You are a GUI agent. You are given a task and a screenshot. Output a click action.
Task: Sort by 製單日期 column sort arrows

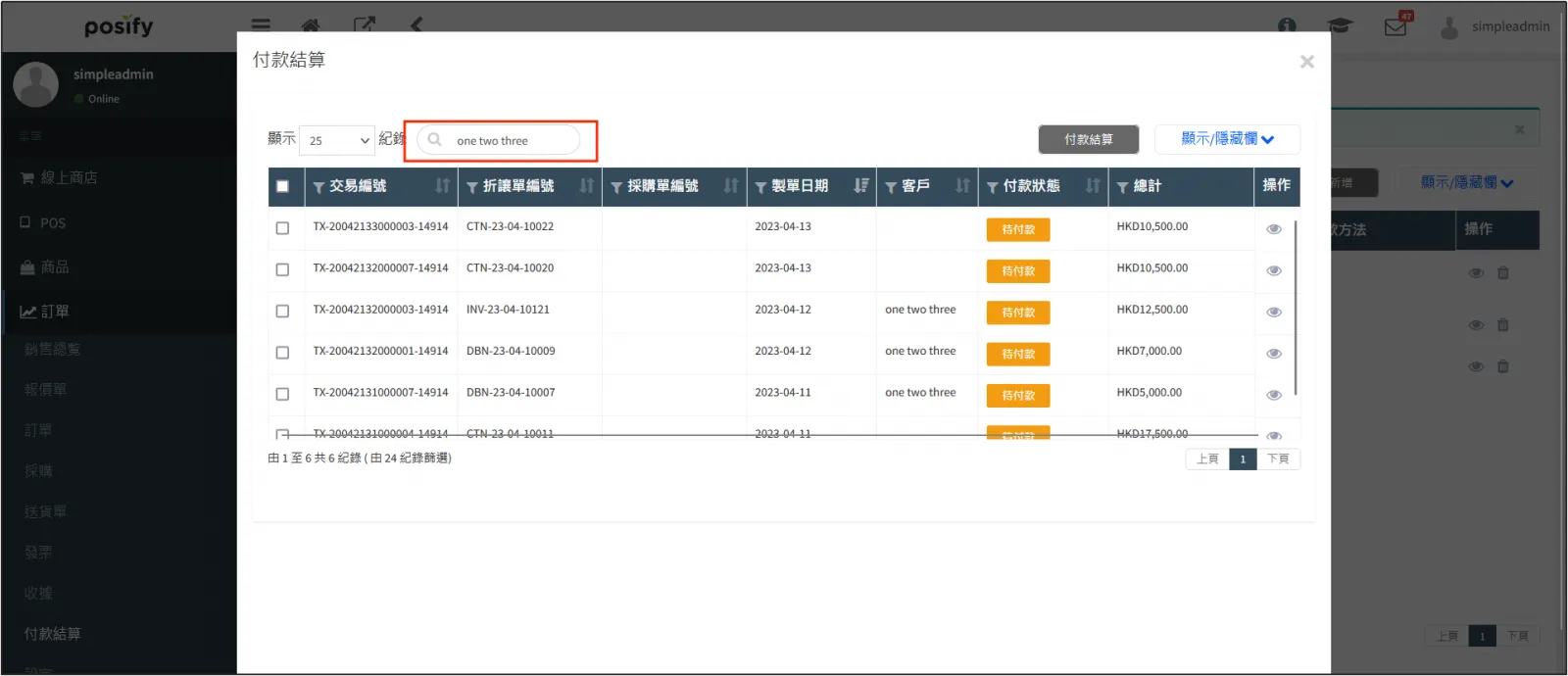pyautogui.click(x=860, y=186)
